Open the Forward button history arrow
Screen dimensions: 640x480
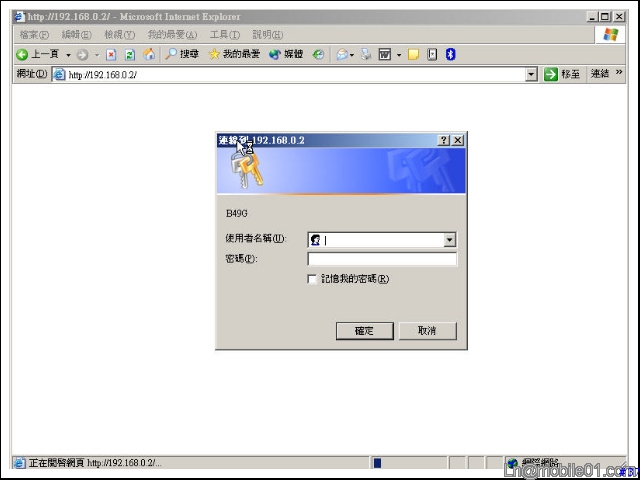tap(97, 55)
